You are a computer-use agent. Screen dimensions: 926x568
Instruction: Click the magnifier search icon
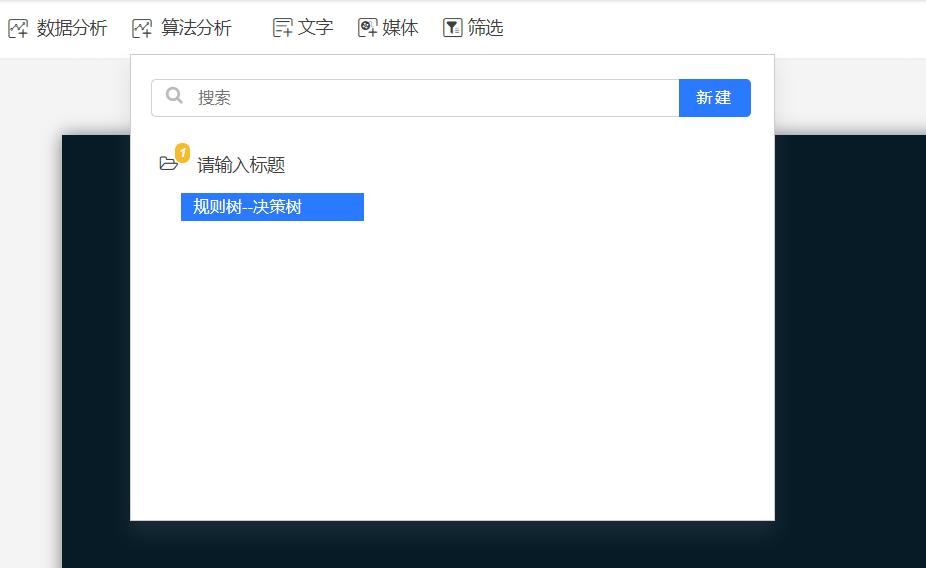(174, 95)
